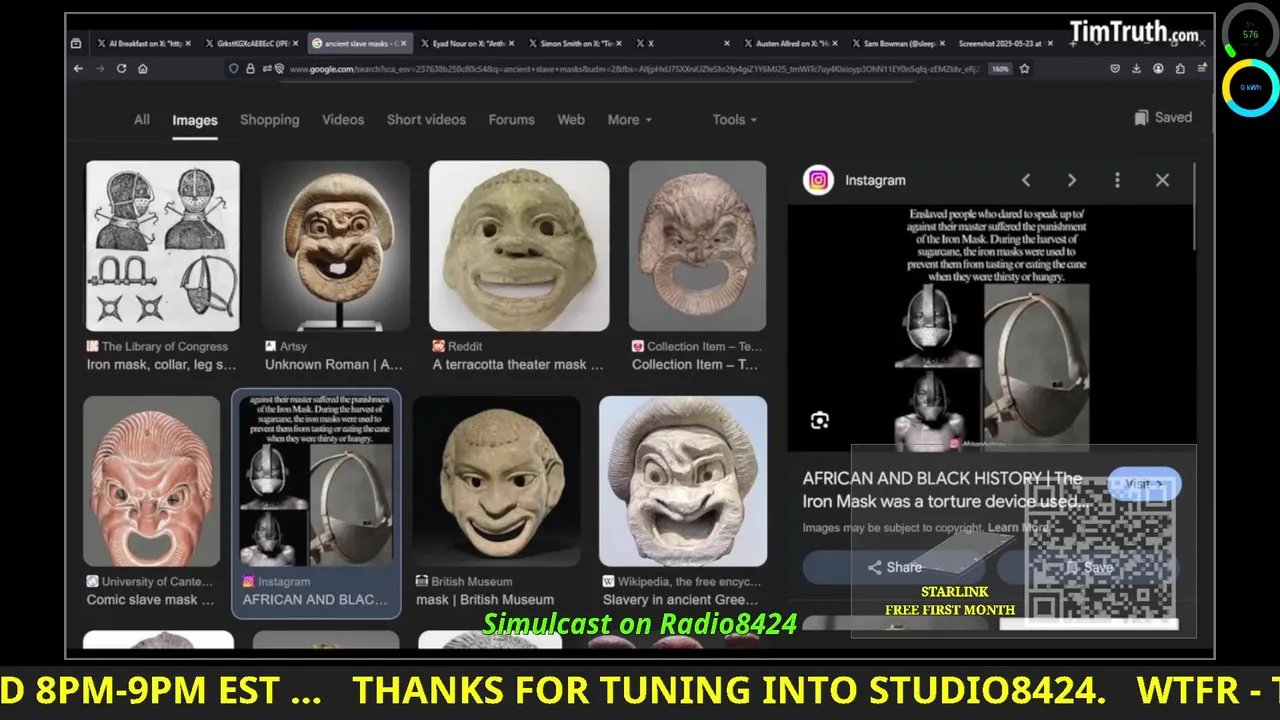Click the browser forward arrow
This screenshot has width=1280, height=720.
[99, 69]
